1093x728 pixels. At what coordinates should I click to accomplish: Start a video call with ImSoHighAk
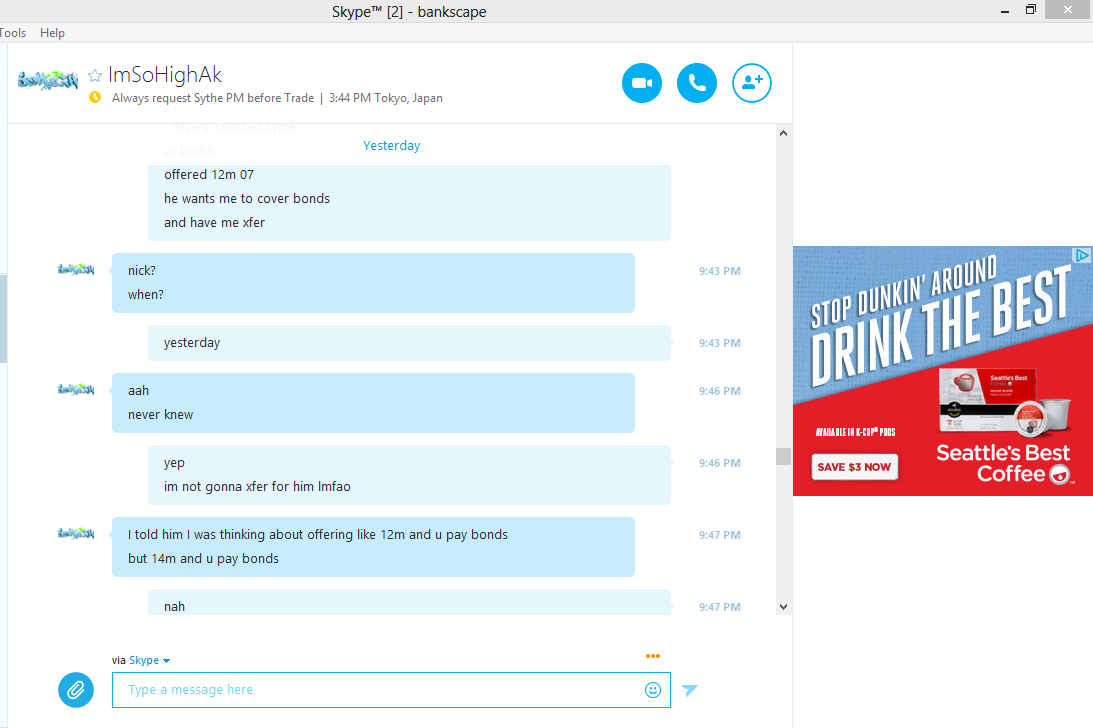coord(641,83)
